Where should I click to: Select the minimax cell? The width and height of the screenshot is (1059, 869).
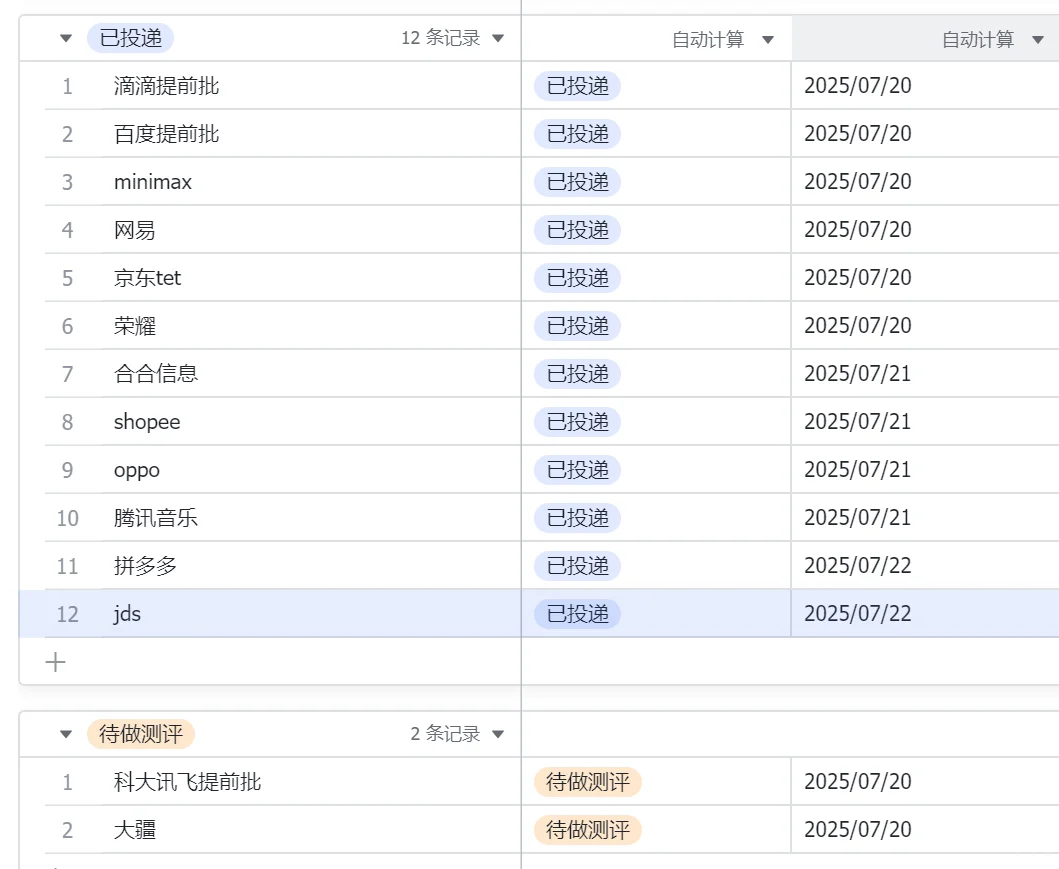[x=311, y=182]
